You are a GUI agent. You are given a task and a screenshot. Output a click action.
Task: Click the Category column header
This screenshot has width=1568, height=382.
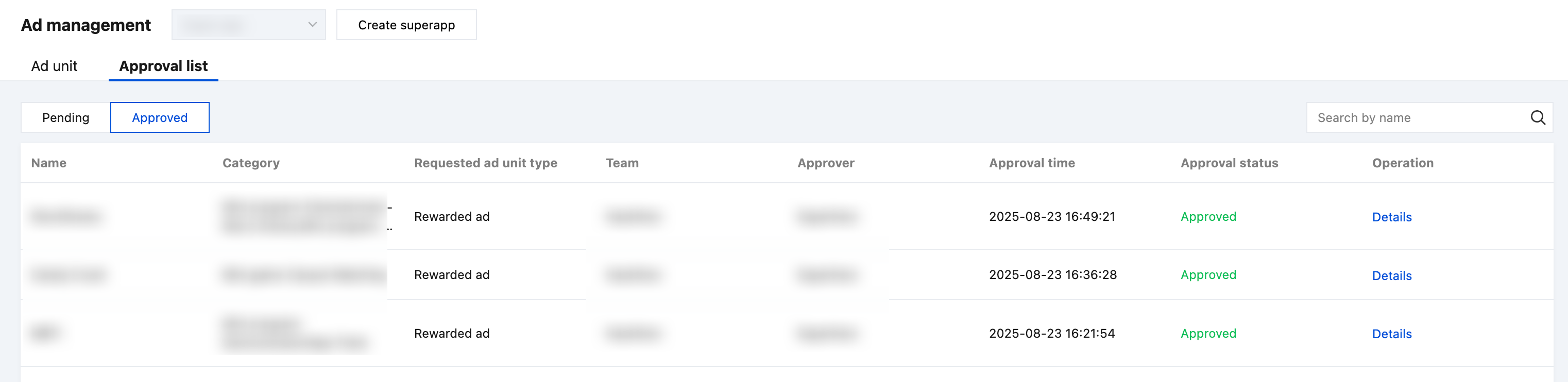coord(251,163)
